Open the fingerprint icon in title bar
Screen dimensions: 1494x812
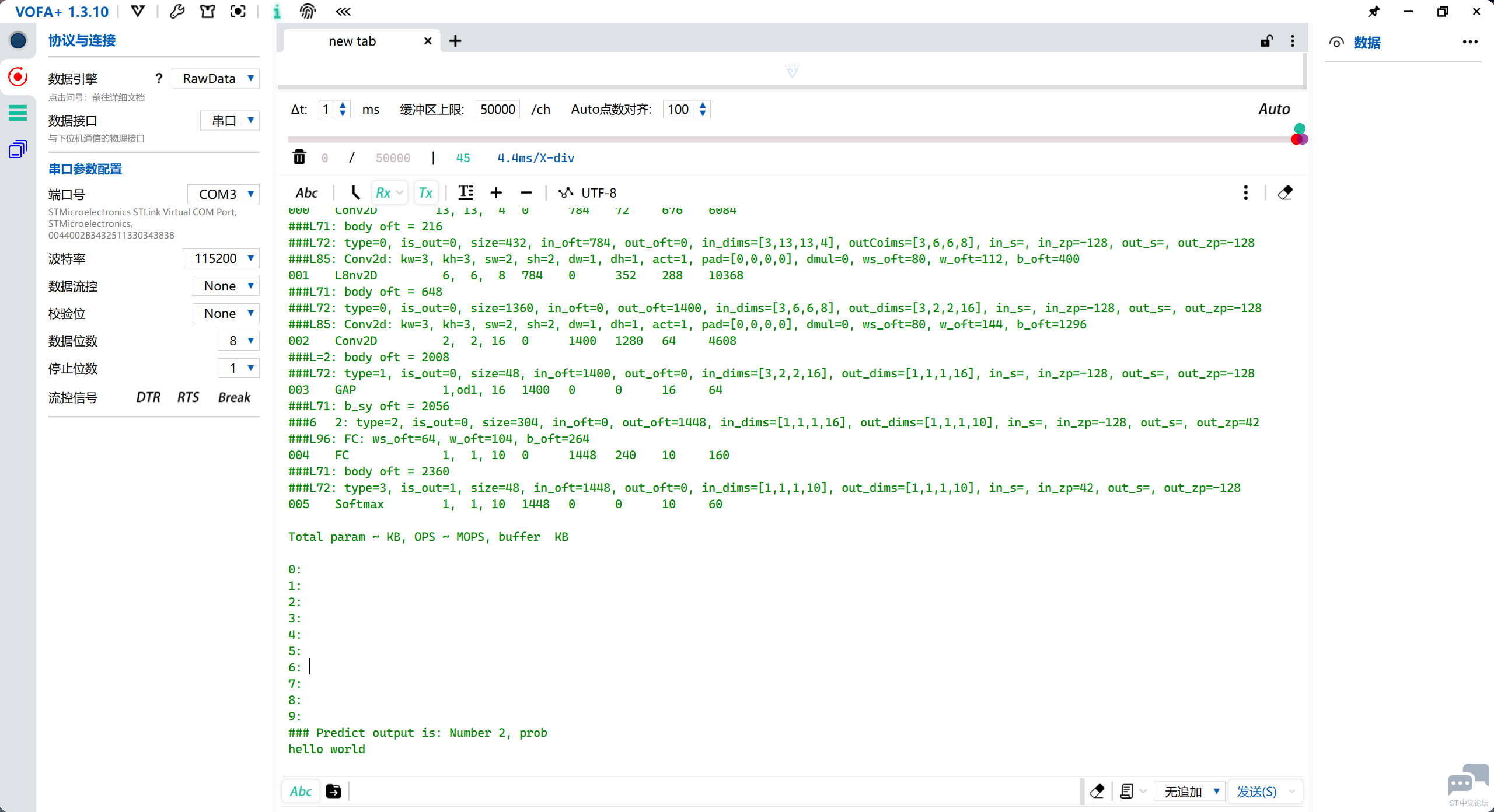coord(308,12)
